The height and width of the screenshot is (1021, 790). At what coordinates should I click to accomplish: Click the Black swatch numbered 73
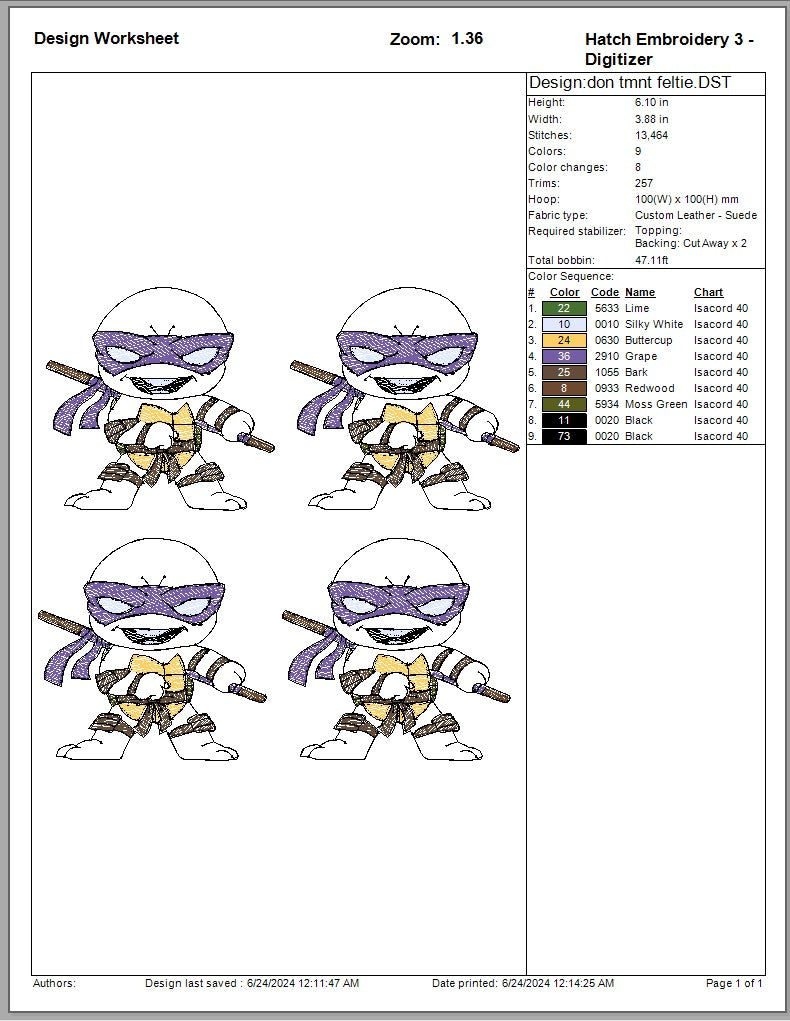[x=564, y=436]
